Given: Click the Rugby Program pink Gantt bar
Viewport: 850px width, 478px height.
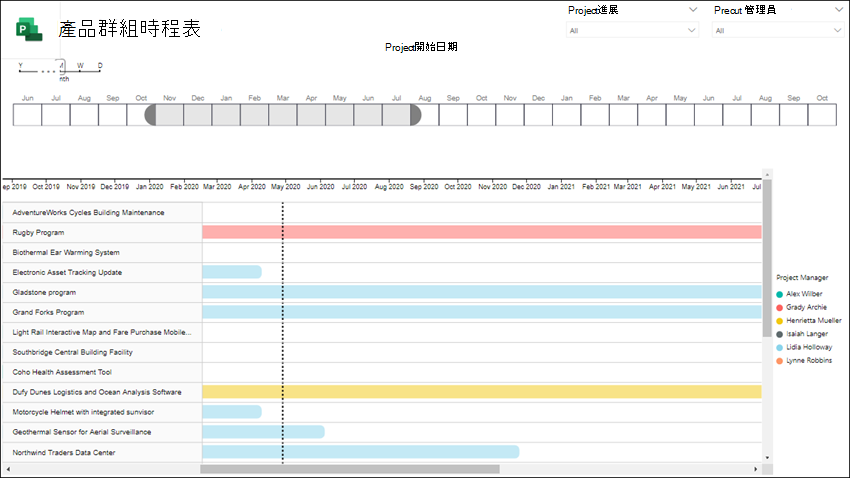Looking at the screenshot, I should [x=482, y=232].
